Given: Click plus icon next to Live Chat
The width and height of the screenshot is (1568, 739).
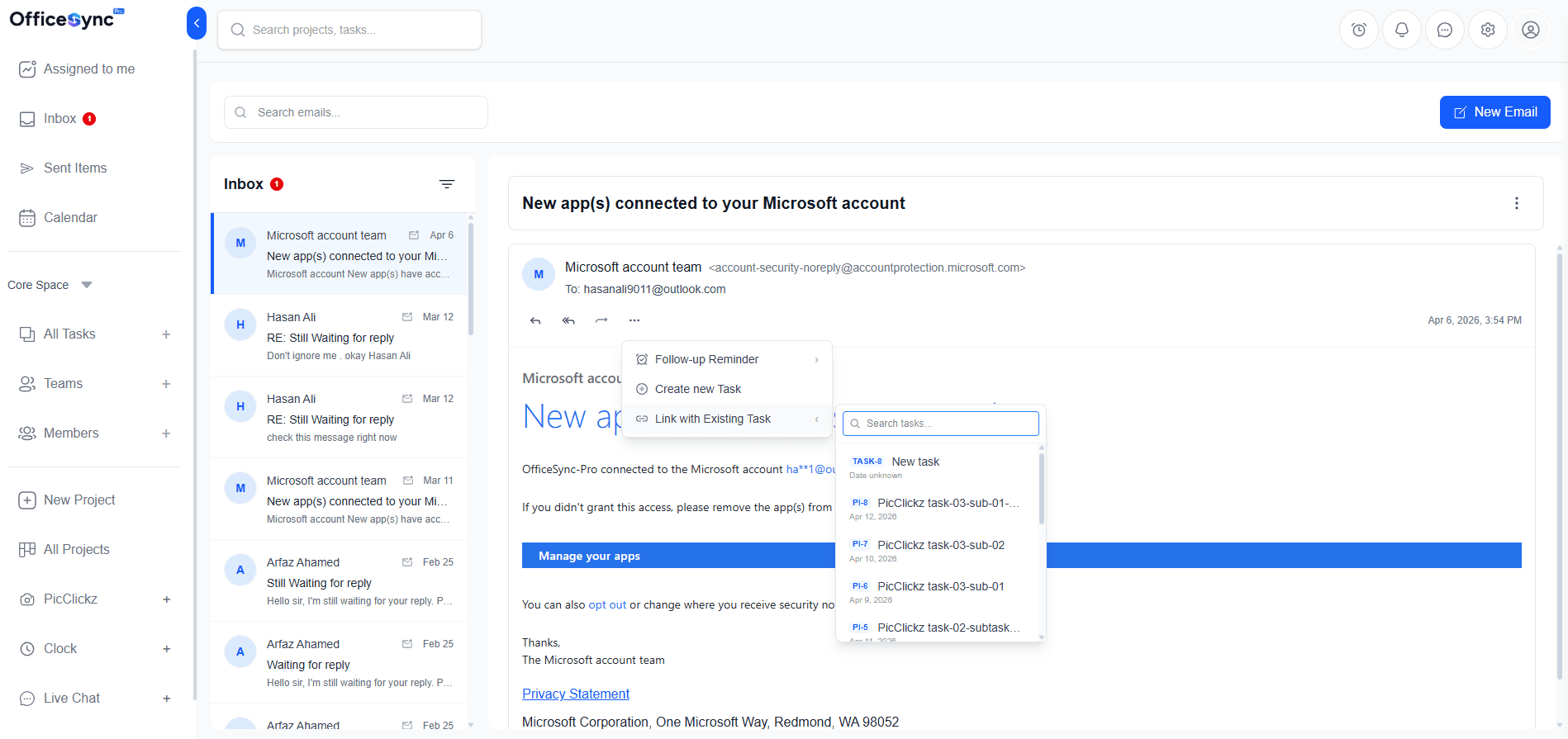Looking at the screenshot, I should point(166,699).
